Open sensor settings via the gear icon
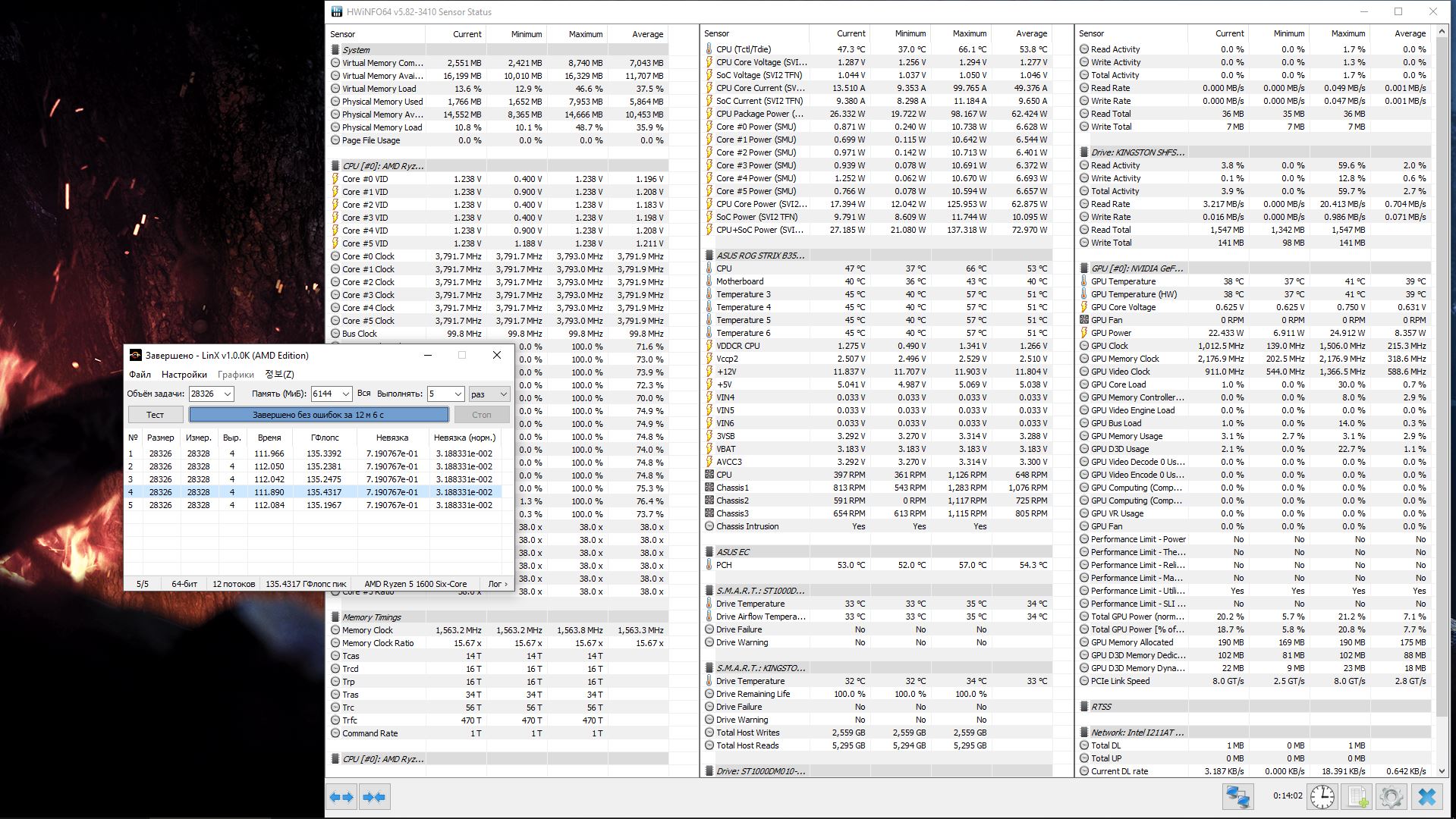Image resolution: width=1456 pixels, height=819 pixels. click(1391, 797)
